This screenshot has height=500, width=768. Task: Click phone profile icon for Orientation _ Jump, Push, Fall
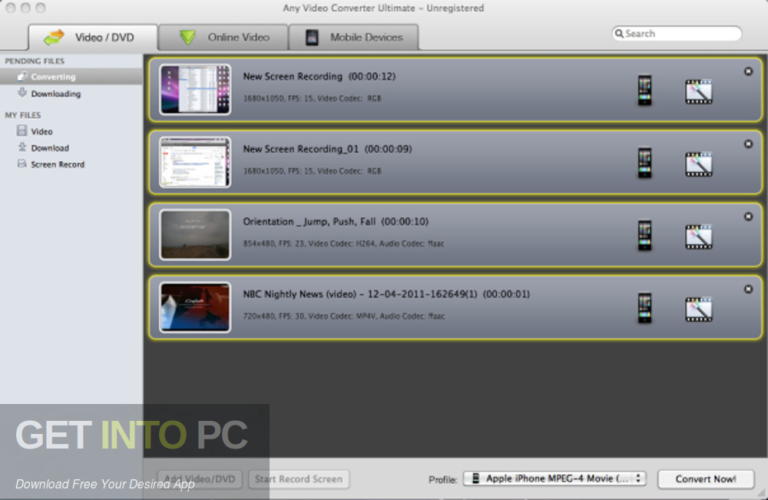pyautogui.click(x=645, y=235)
